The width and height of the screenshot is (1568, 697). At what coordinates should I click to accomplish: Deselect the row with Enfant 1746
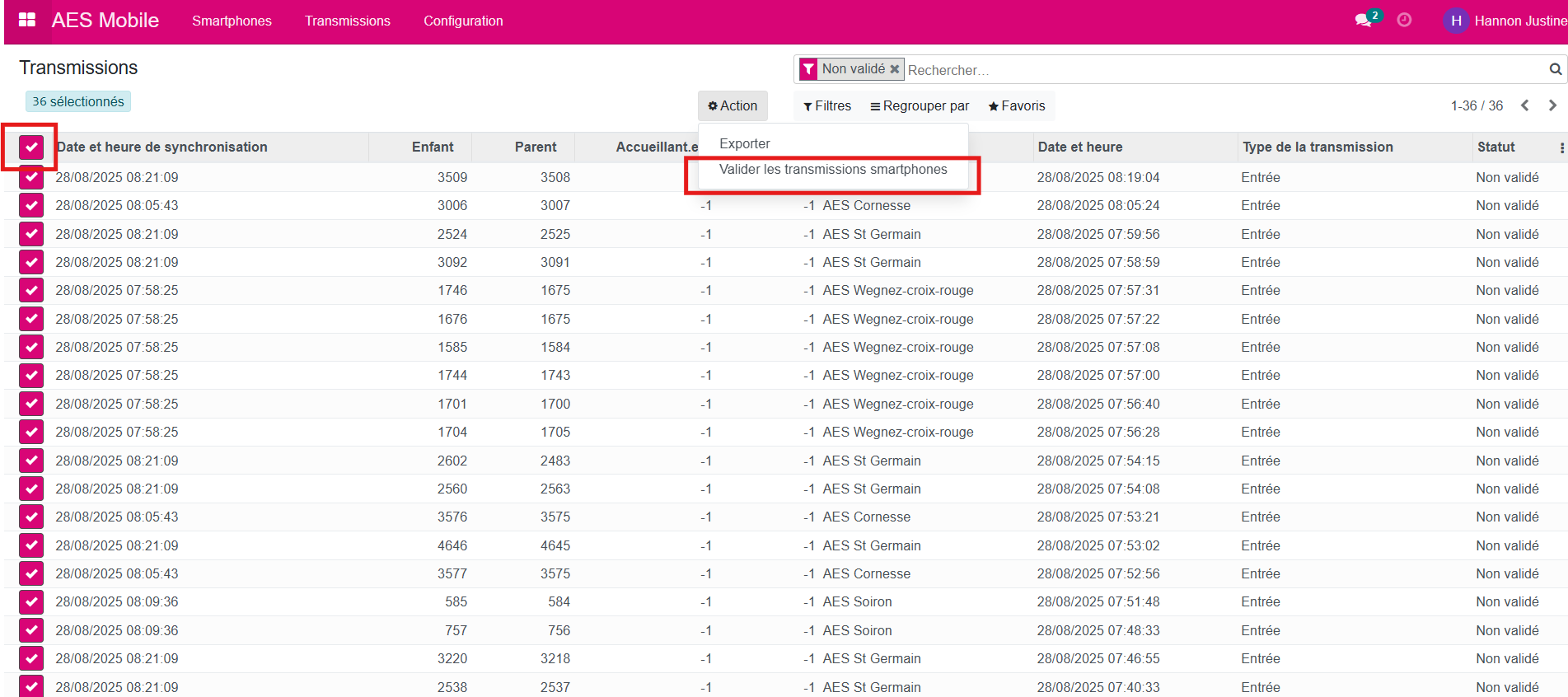click(x=31, y=291)
